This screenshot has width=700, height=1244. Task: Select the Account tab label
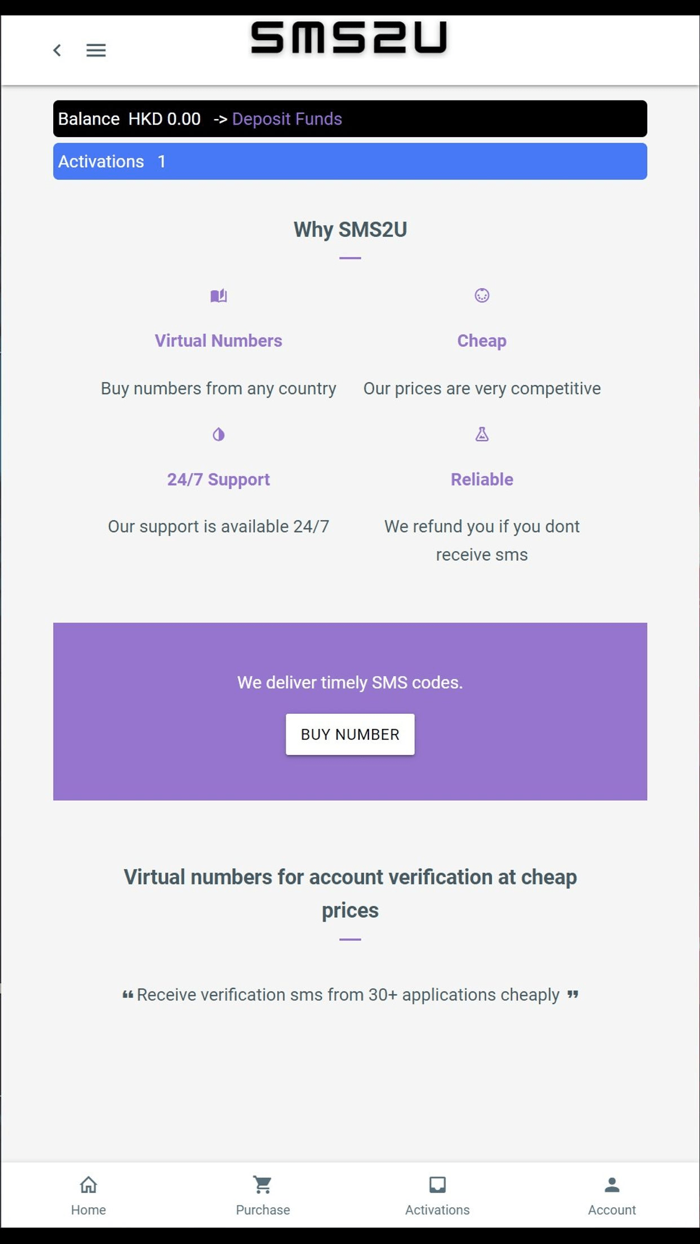tap(611, 1210)
